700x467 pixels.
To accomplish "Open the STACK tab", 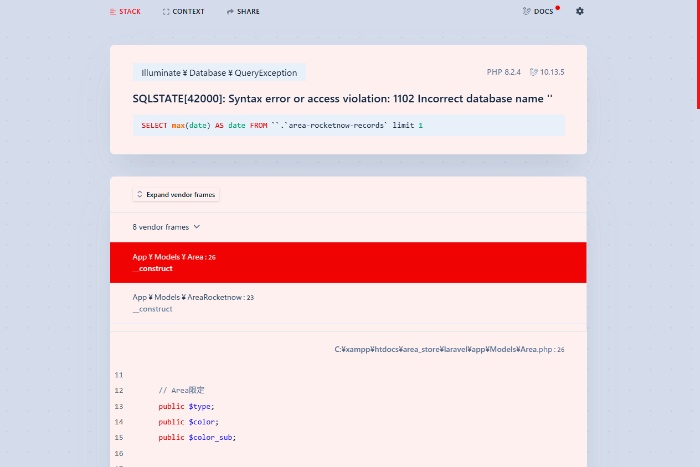I will point(125,12).
